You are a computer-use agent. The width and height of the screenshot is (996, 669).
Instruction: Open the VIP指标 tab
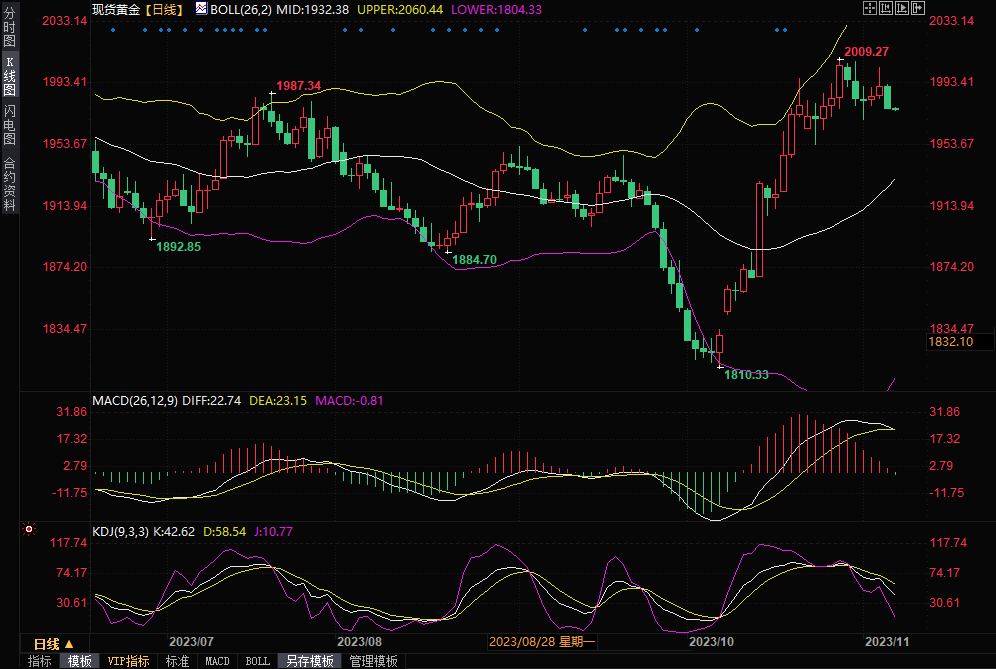(x=128, y=661)
